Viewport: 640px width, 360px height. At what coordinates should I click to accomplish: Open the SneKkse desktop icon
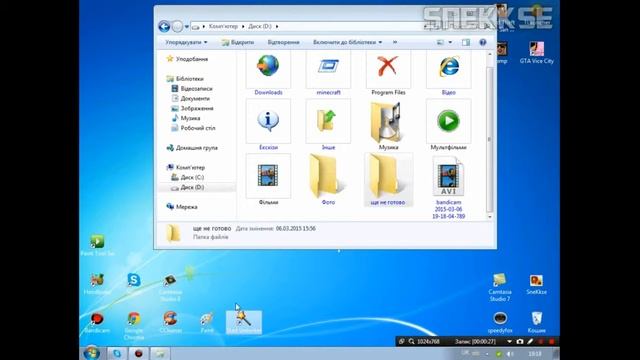pos(536,284)
